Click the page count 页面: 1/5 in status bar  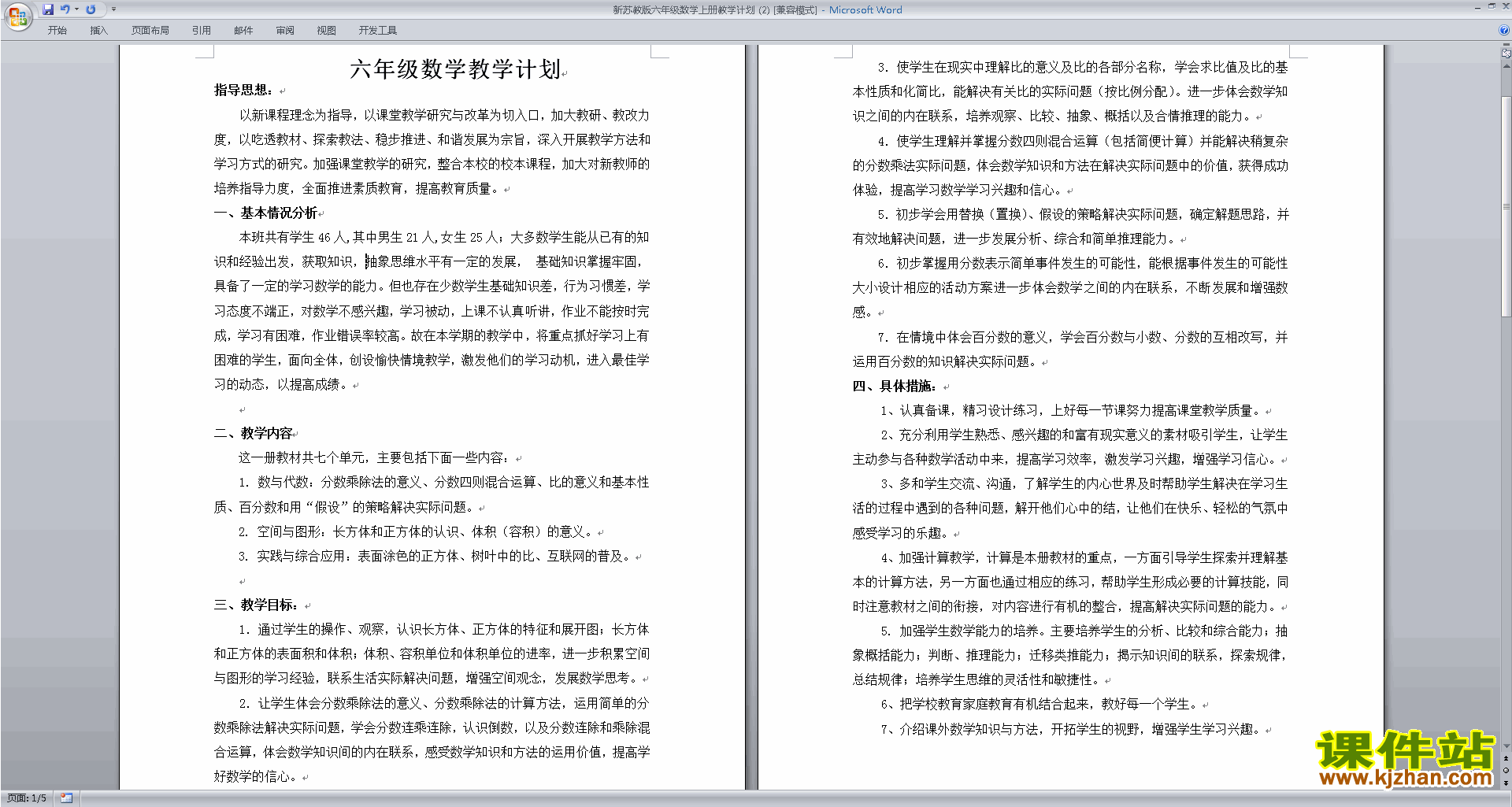27,798
